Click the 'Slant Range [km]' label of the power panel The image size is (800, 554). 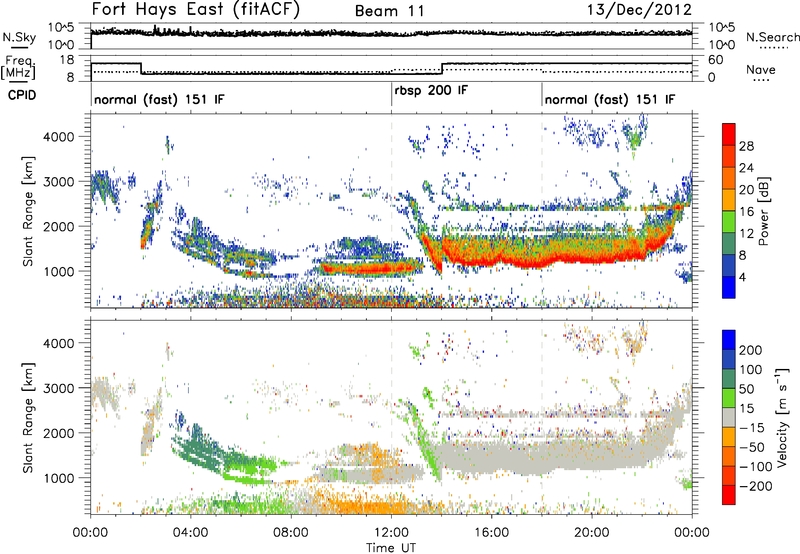(x=28, y=211)
